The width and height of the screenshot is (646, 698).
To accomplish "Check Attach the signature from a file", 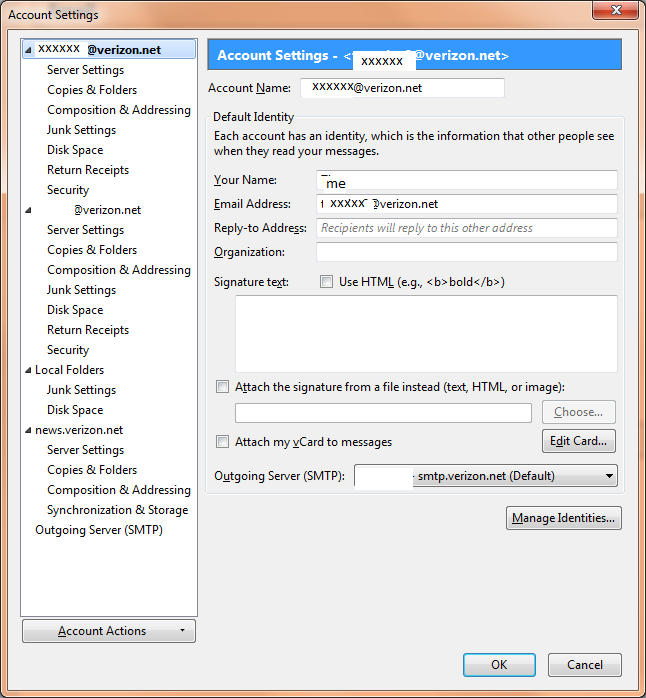I will [222, 386].
